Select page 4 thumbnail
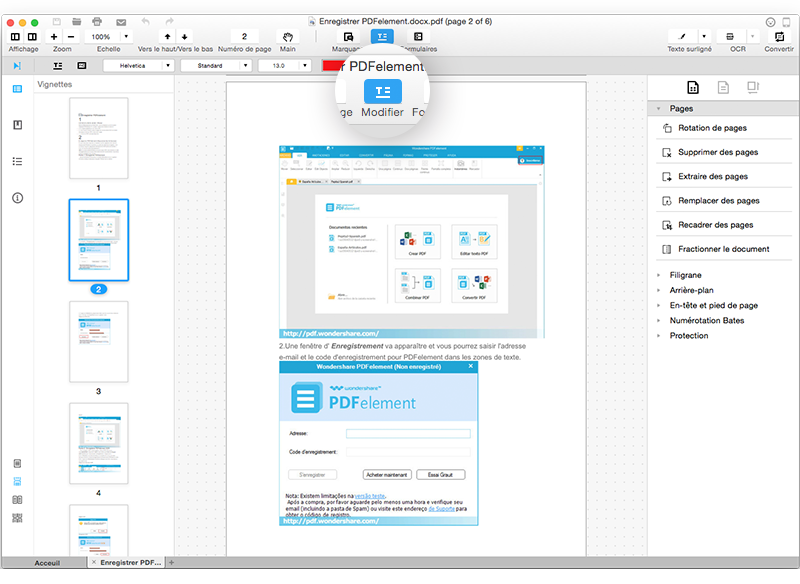The height and width of the screenshot is (584, 800). click(99, 443)
